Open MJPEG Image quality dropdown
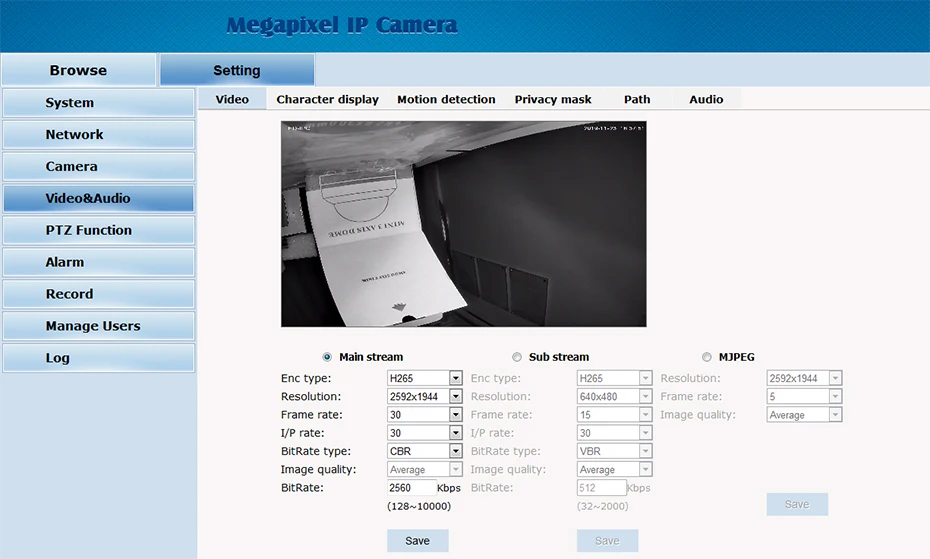The width and height of the screenshot is (930, 559). 804,415
